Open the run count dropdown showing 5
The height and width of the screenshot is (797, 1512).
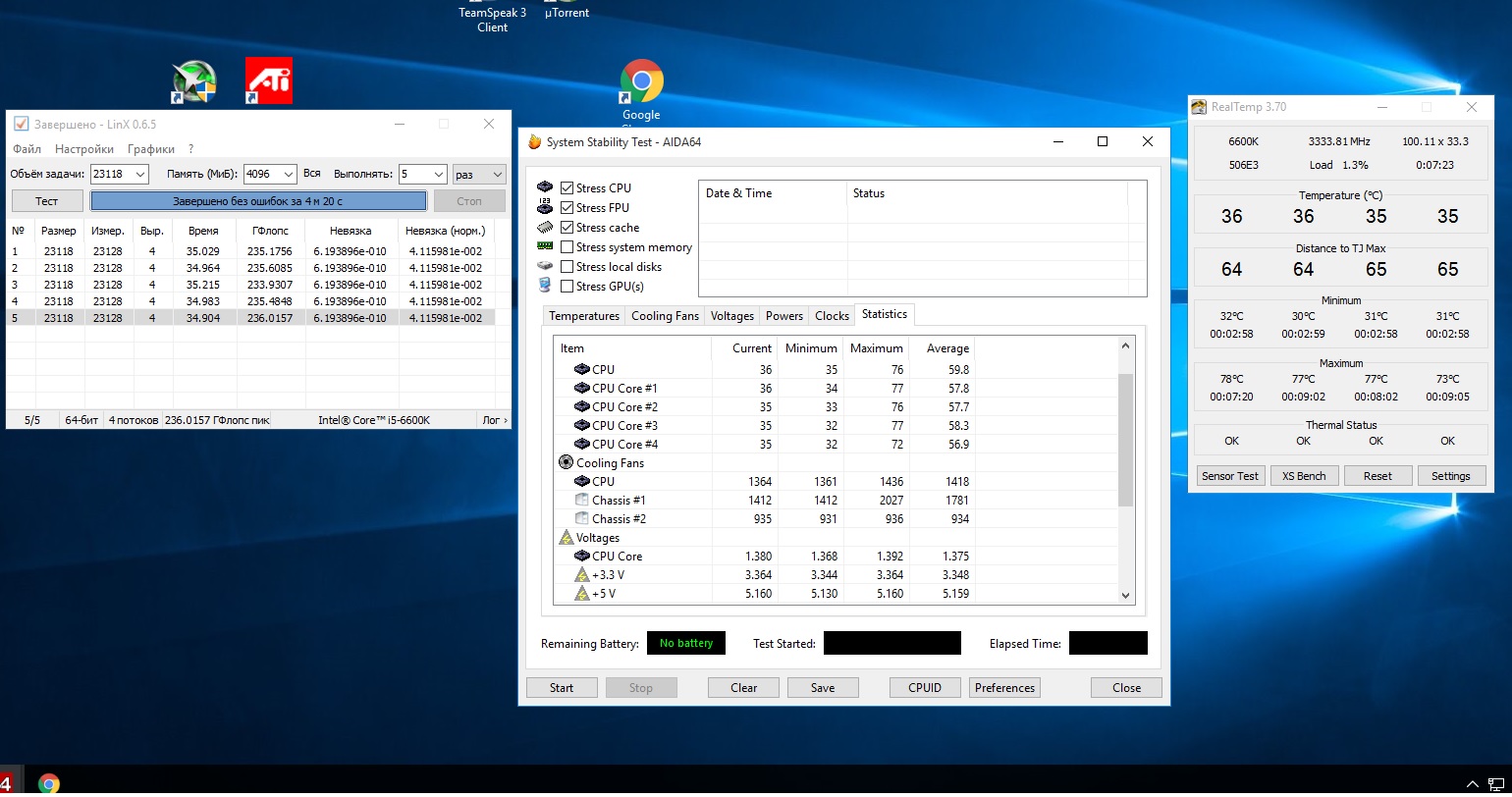point(438,174)
